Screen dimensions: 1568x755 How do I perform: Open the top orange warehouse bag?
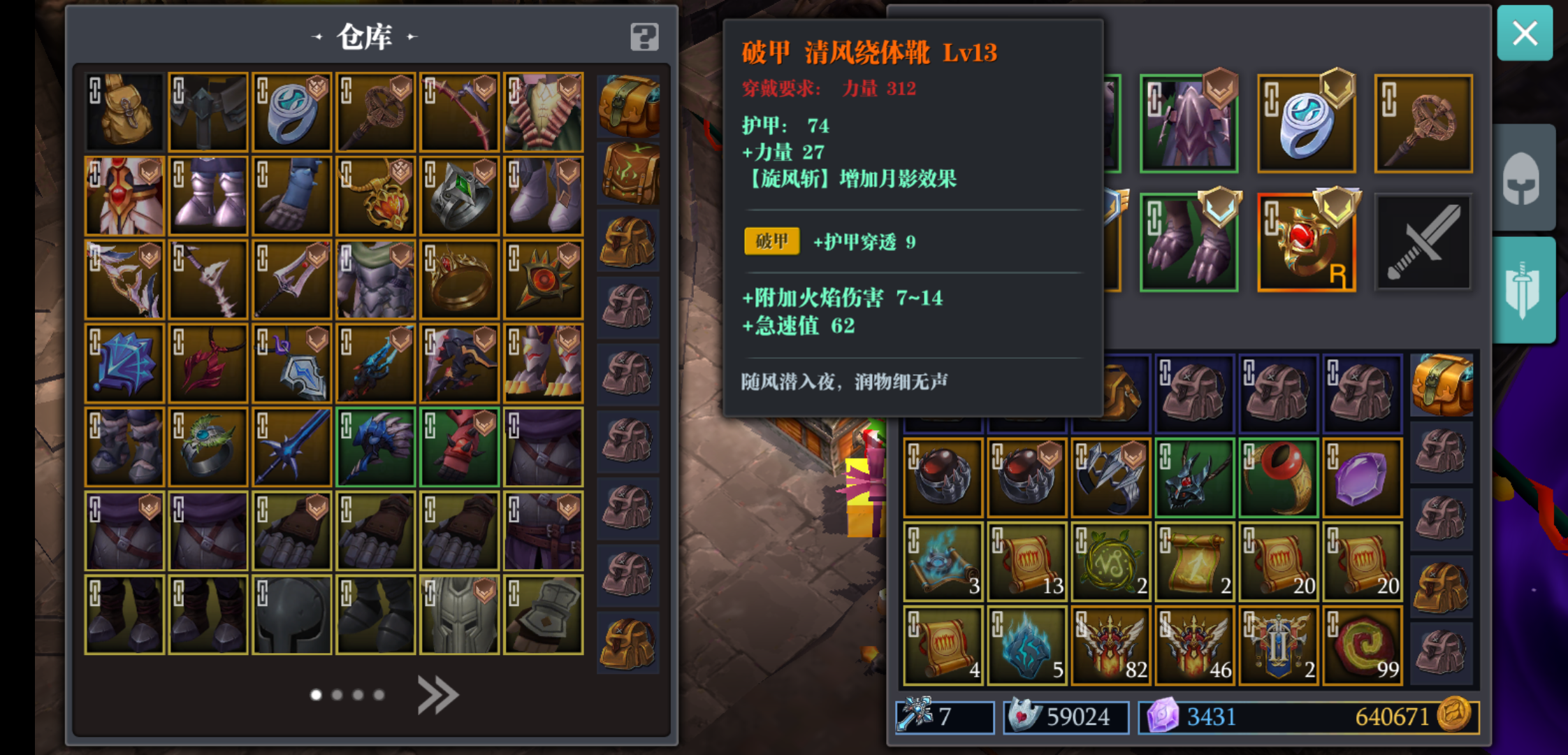pyautogui.click(x=628, y=106)
